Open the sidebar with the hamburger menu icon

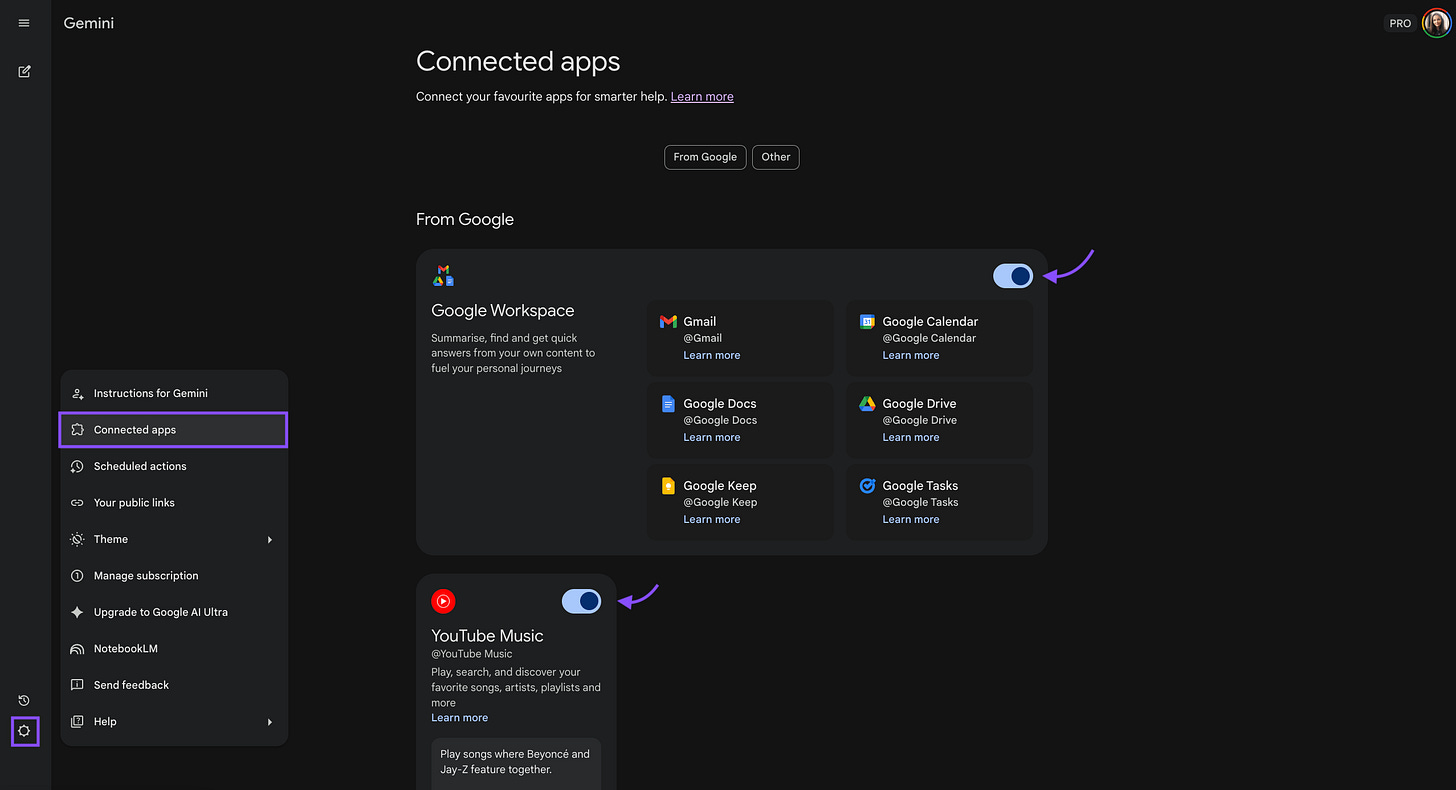tap(23, 22)
